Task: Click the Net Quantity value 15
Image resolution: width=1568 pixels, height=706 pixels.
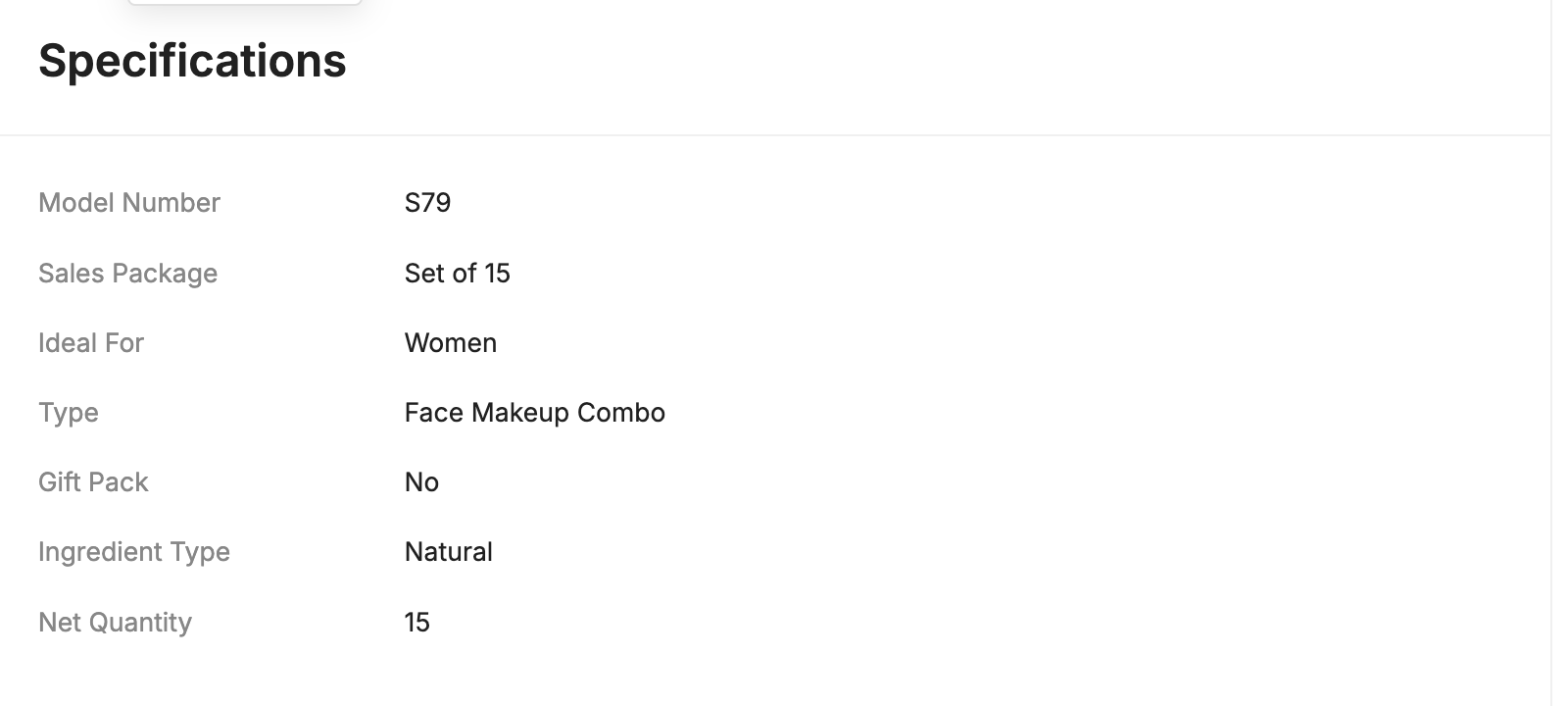Action: [417, 623]
